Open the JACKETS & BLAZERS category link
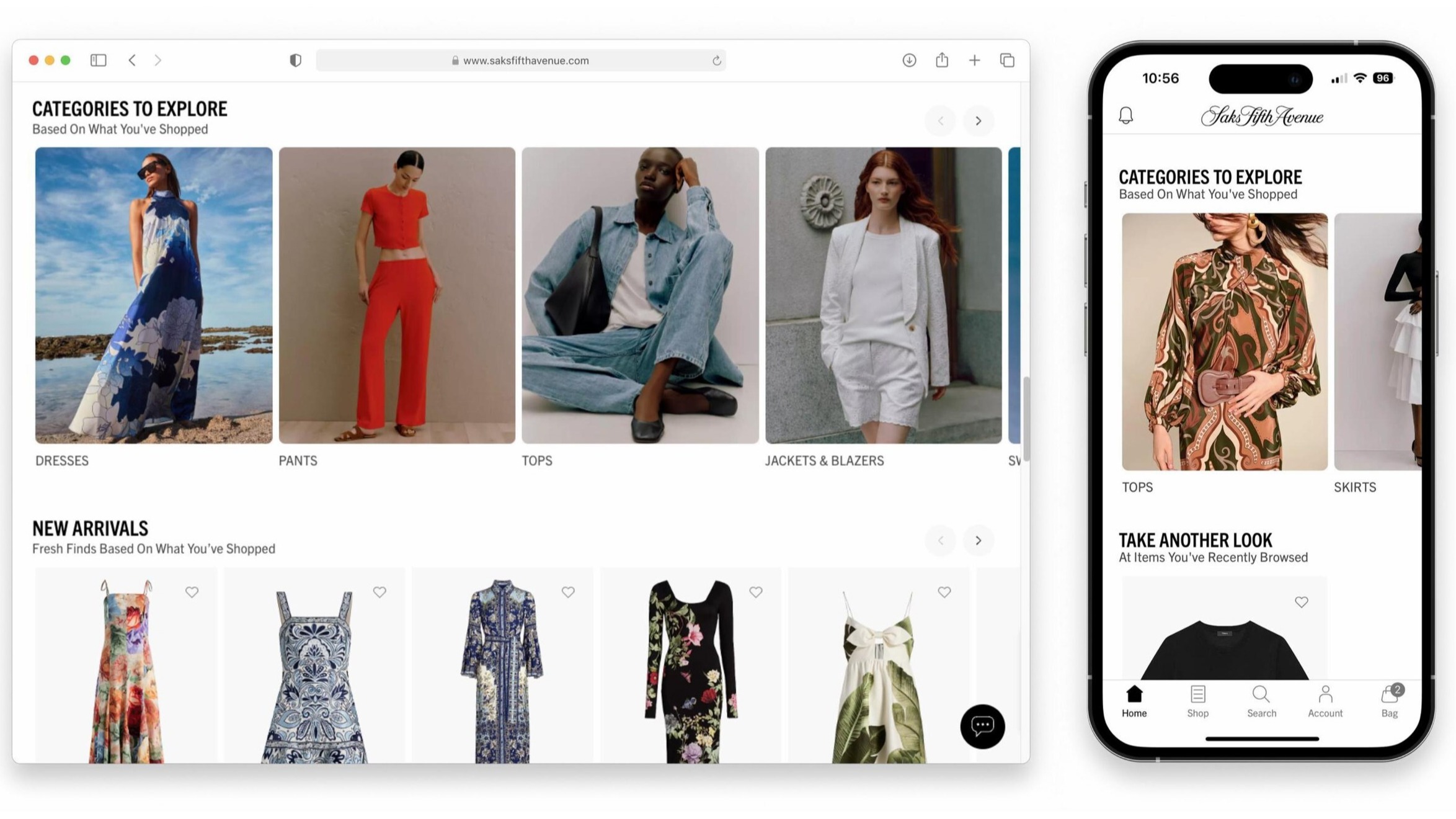 tap(824, 461)
